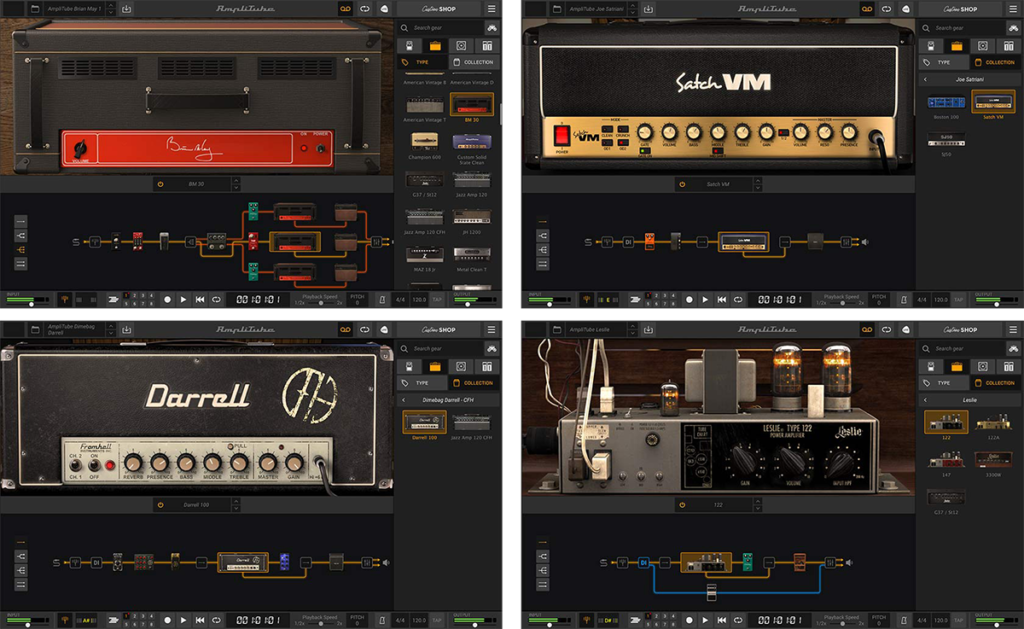Open Satch VM amp model selector arrows
The width and height of the screenshot is (1024, 629).
tap(758, 184)
